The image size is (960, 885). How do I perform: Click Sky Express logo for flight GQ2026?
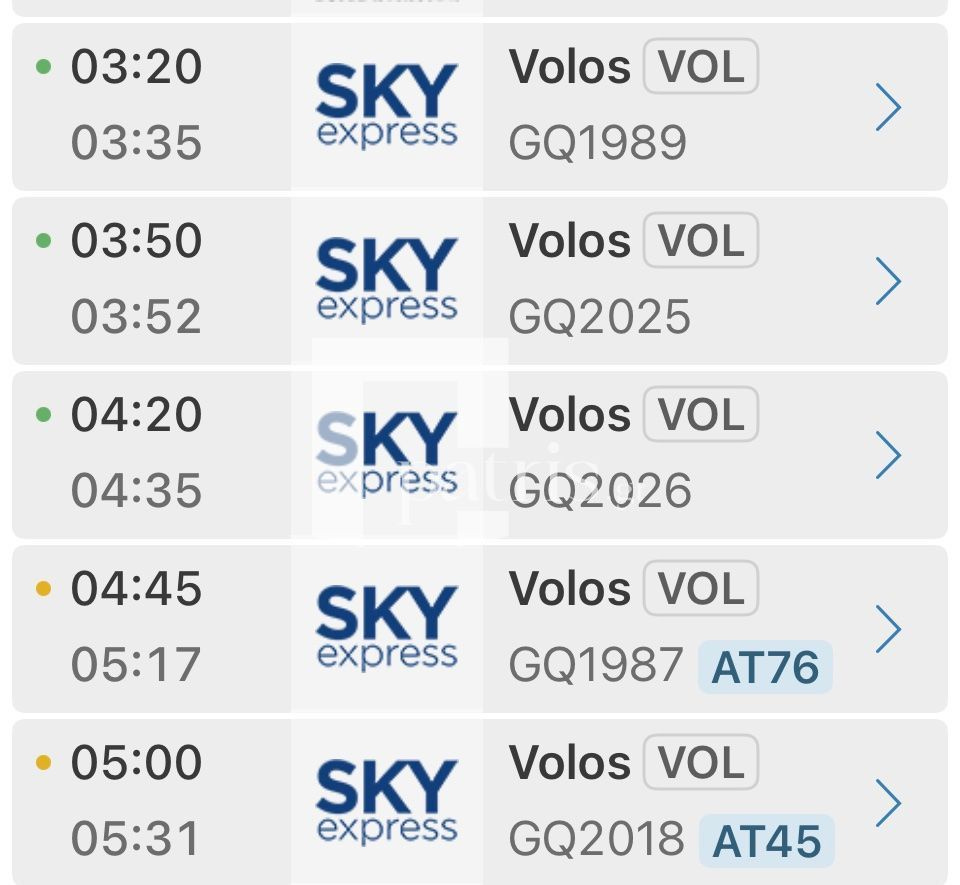tap(387, 454)
